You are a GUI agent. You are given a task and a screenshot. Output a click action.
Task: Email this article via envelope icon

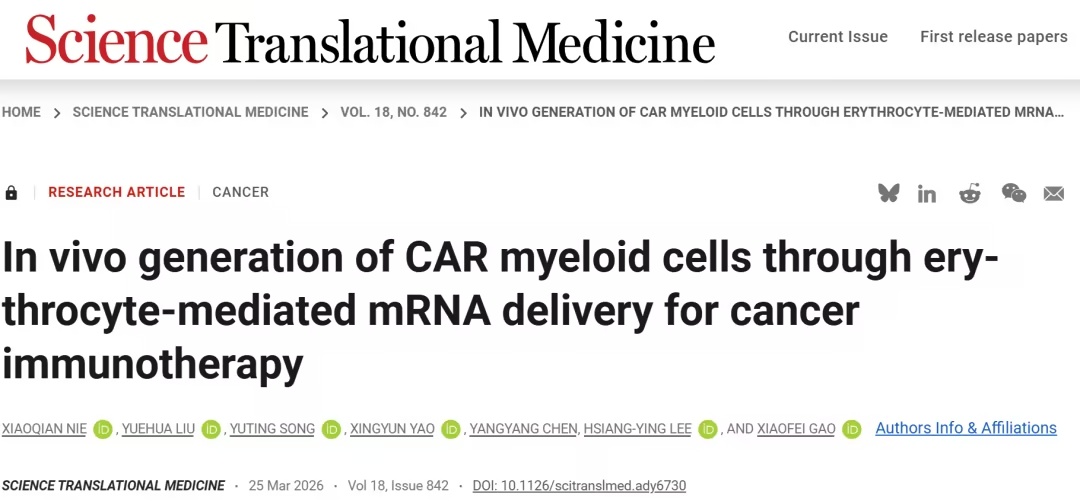pos(1054,193)
